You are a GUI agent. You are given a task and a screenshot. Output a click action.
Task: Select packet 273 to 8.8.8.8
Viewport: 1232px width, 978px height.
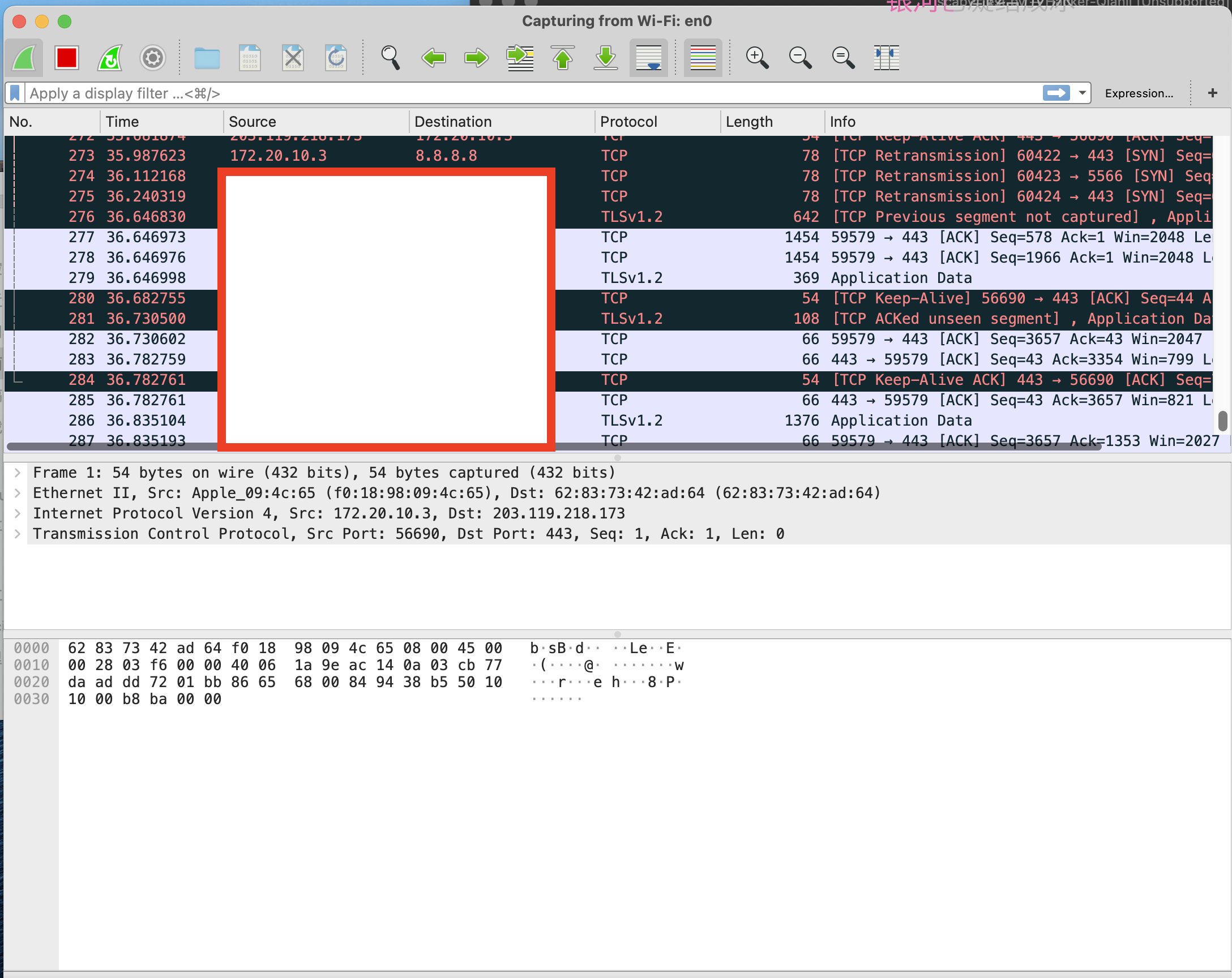point(609,156)
